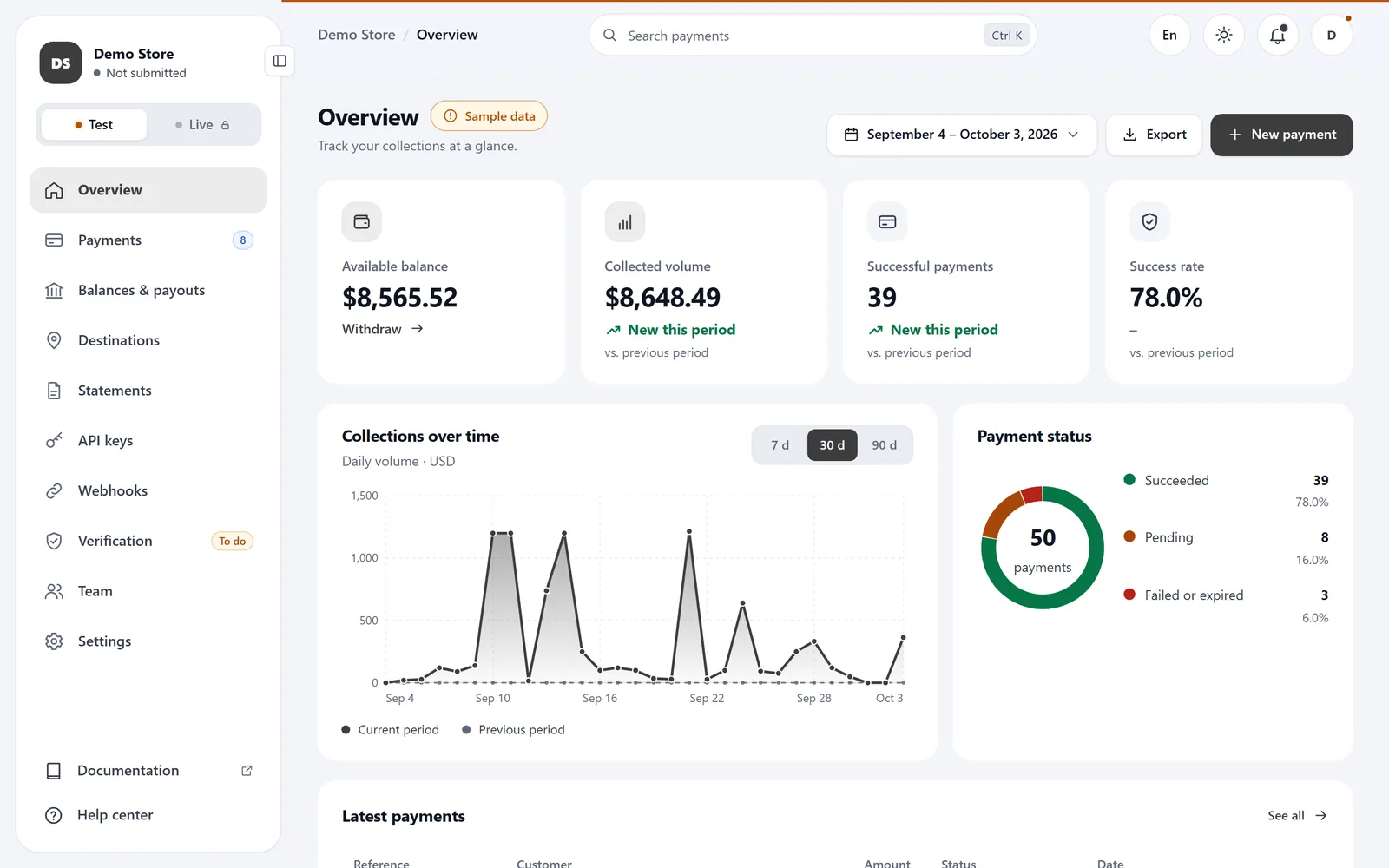Open API keys page

[148, 441]
